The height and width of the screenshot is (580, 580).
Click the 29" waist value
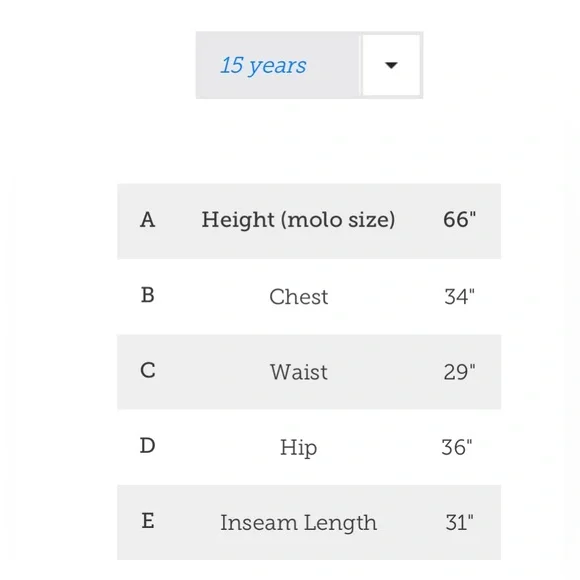click(459, 372)
